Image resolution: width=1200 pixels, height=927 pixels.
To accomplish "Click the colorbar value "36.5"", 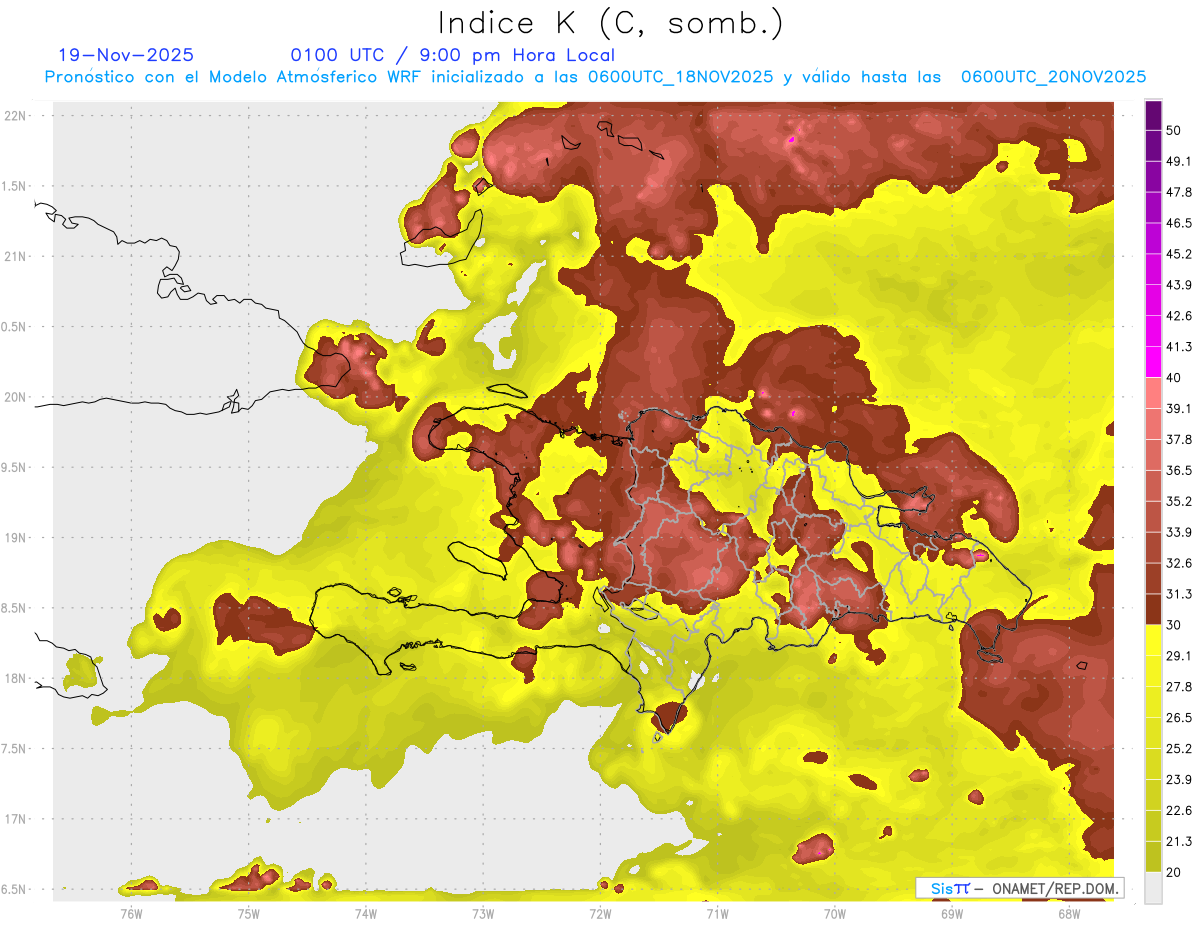I will point(1179,470).
